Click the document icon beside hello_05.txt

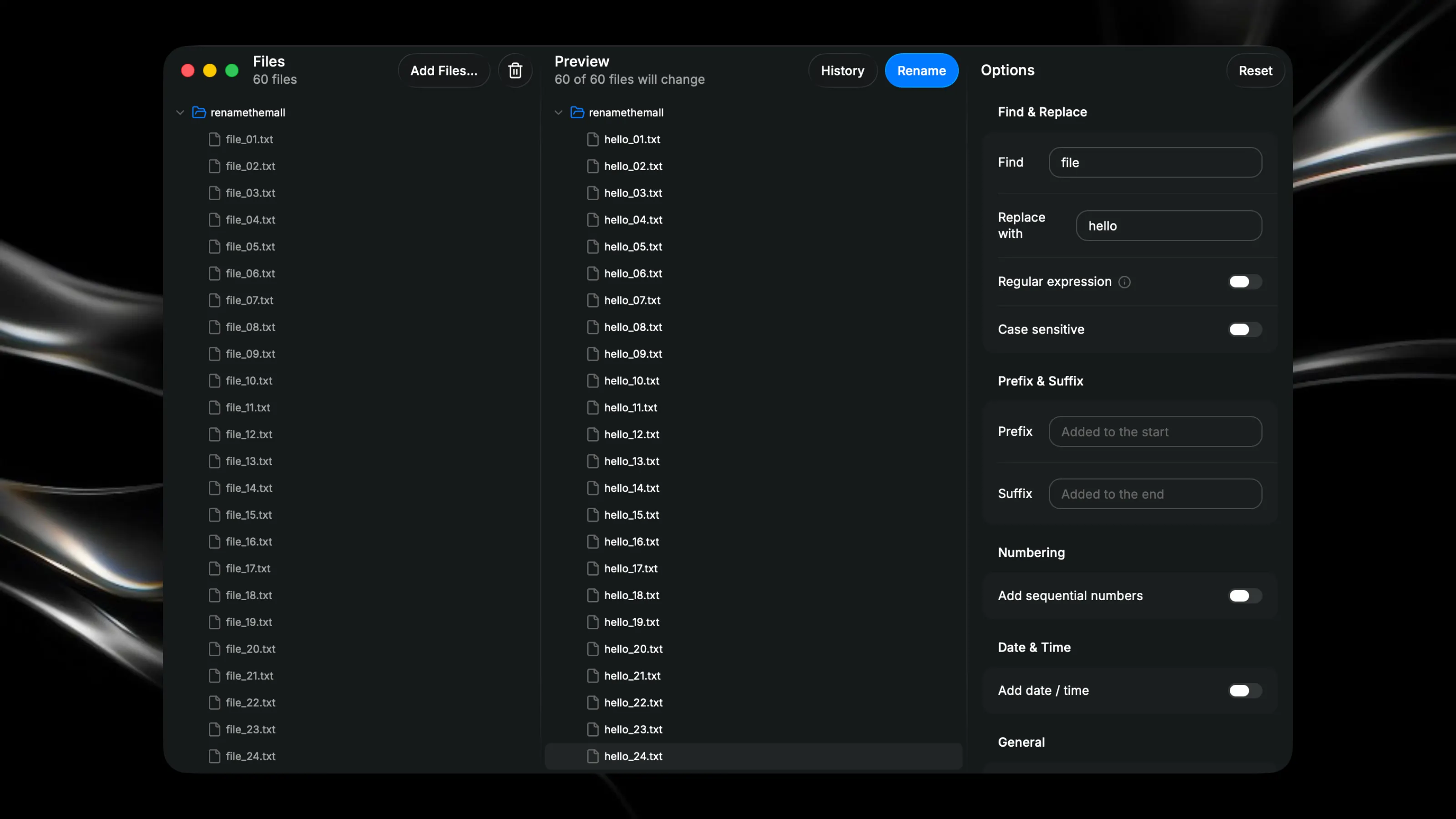(x=592, y=247)
